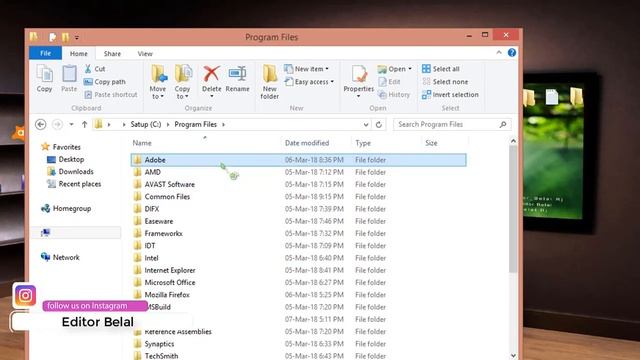This screenshot has height=360, width=640.
Task: Go back with the Back arrow
Action: coord(40,124)
